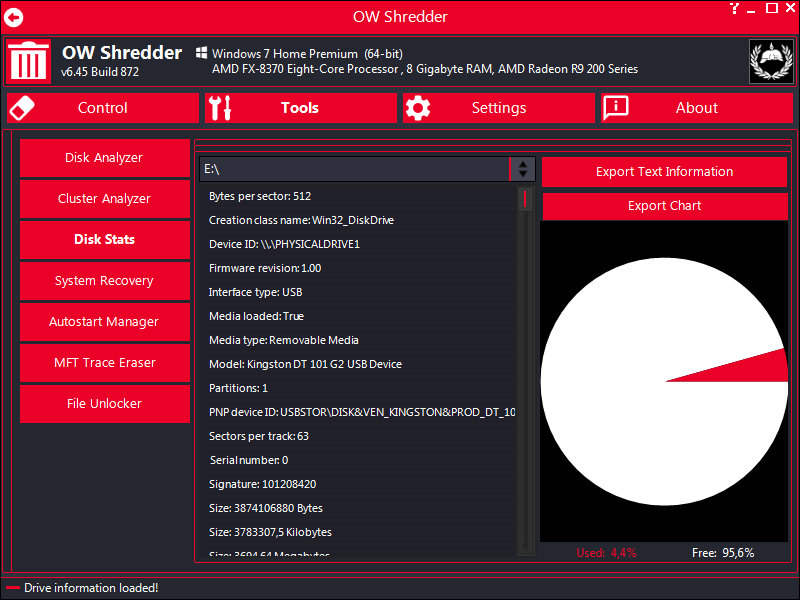Select 'Firmware revision: 1.00' row
Screen dimensions: 800x600
tap(358, 268)
